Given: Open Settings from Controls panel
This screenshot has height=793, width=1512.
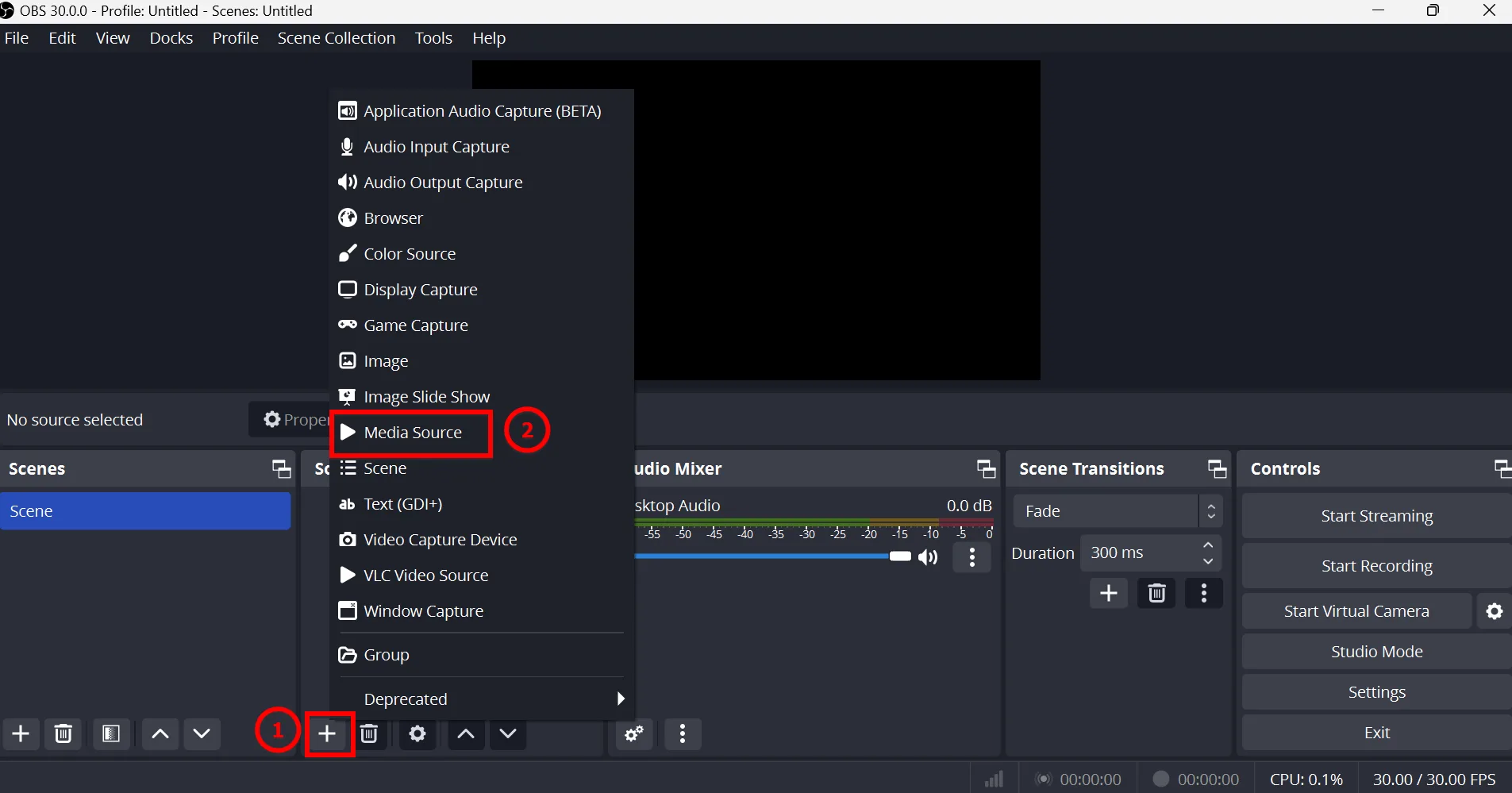Looking at the screenshot, I should point(1377,692).
